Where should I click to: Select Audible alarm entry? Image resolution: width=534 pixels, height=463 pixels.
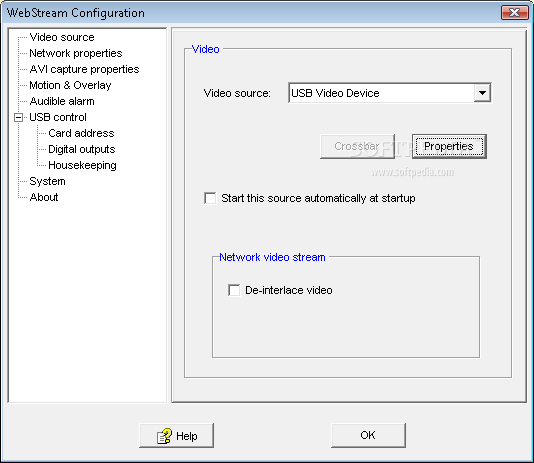[62, 101]
